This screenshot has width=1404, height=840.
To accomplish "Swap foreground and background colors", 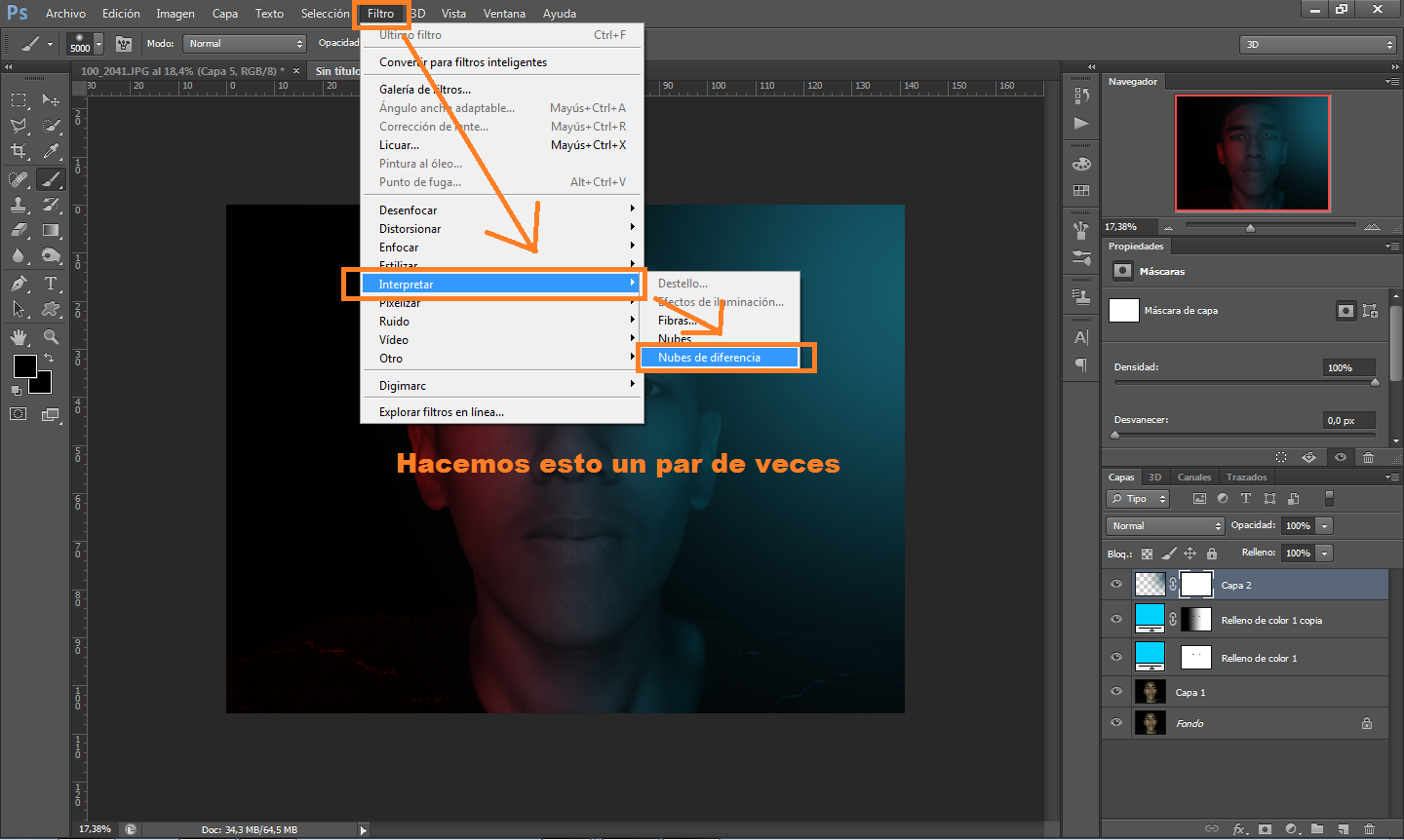I will (49, 359).
